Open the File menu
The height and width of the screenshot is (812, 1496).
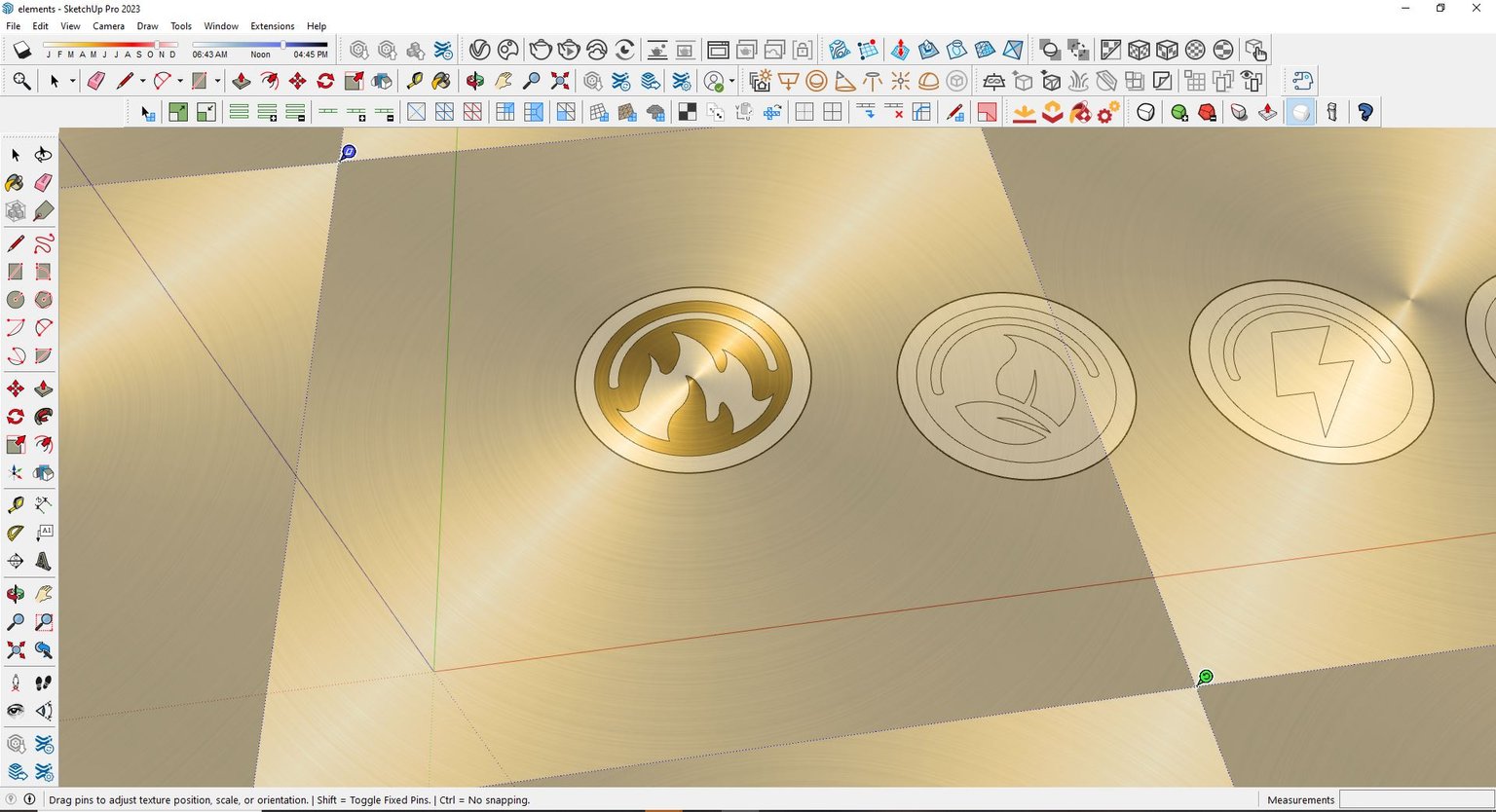pos(14,26)
